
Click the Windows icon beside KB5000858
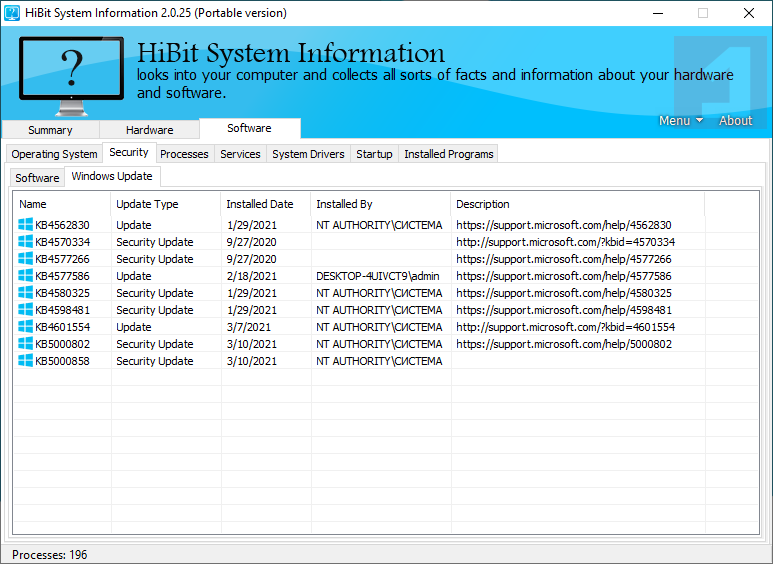(x=26, y=360)
